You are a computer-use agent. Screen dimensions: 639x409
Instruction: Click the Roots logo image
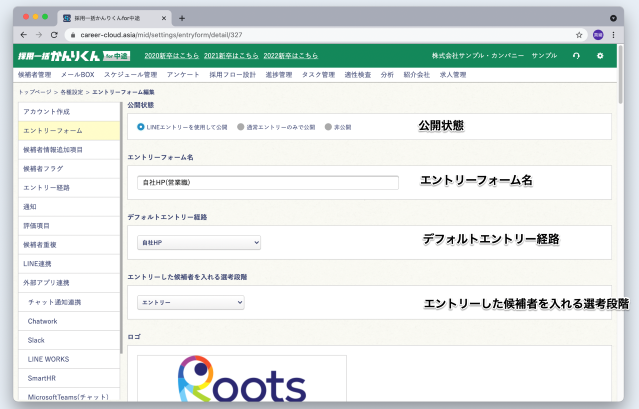[241, 380]
